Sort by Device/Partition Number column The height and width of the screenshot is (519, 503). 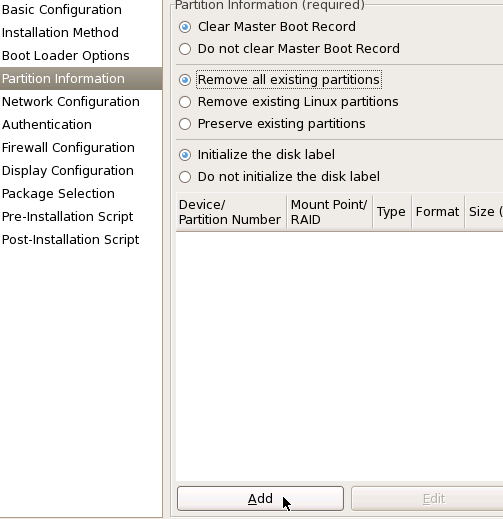click(x=231, y=212)
